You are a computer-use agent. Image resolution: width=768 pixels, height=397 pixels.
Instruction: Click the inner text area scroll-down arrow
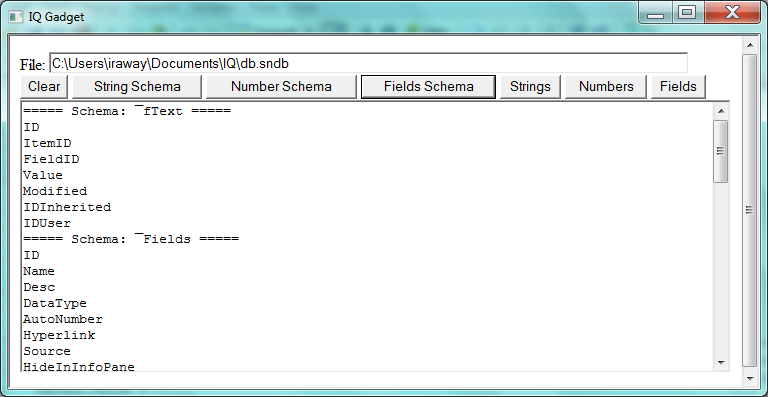coord(720,363)
